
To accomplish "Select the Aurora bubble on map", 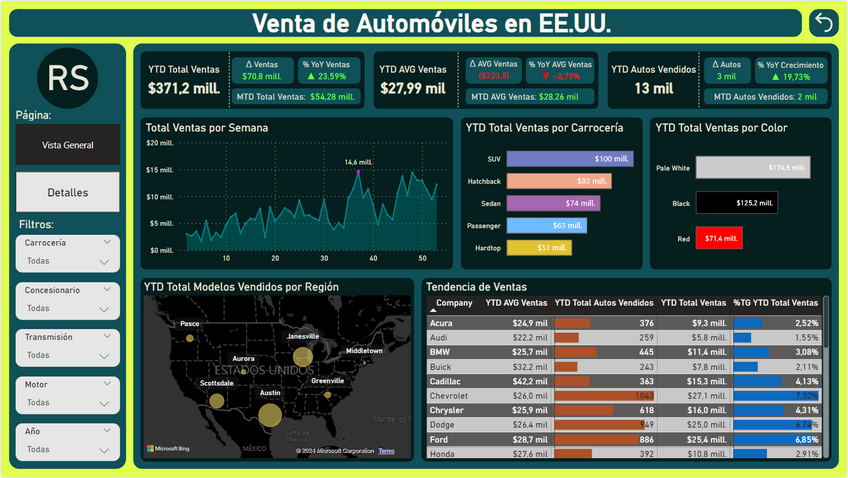I will click(244, 371).
